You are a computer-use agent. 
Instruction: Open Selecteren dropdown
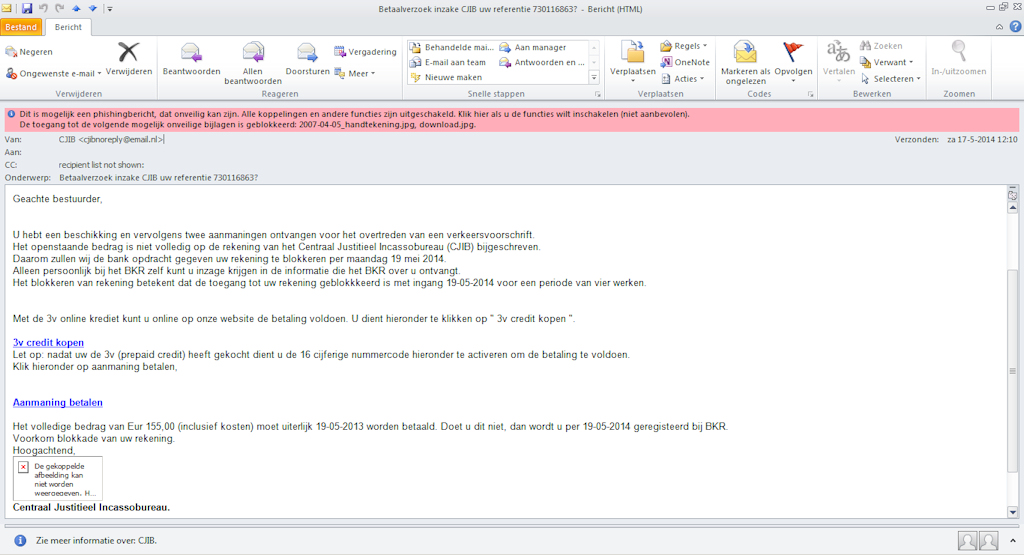tap(890, 78)
